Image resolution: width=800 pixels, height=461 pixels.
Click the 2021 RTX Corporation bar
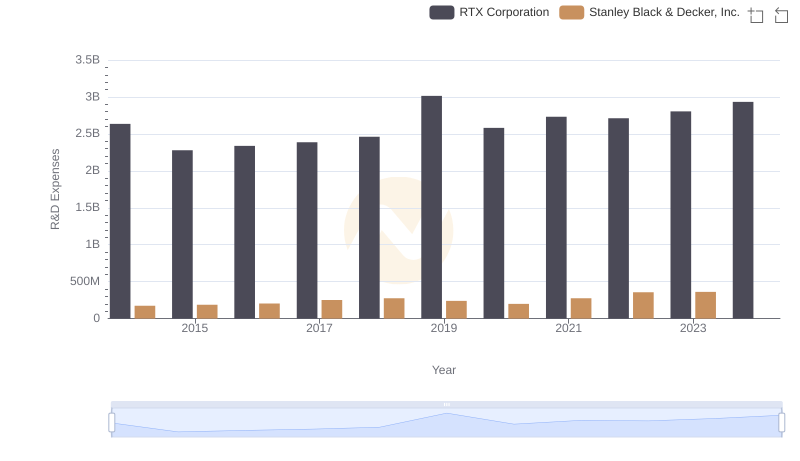point(556,218)
